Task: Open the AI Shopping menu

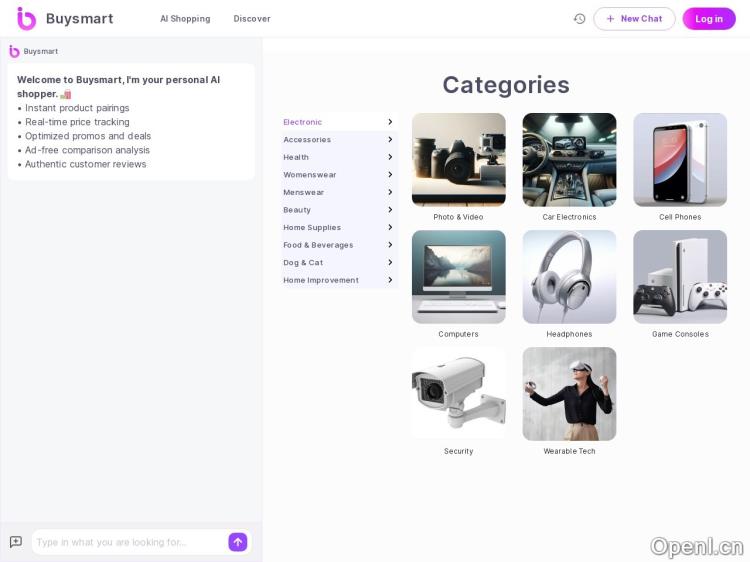Action: 185,19
